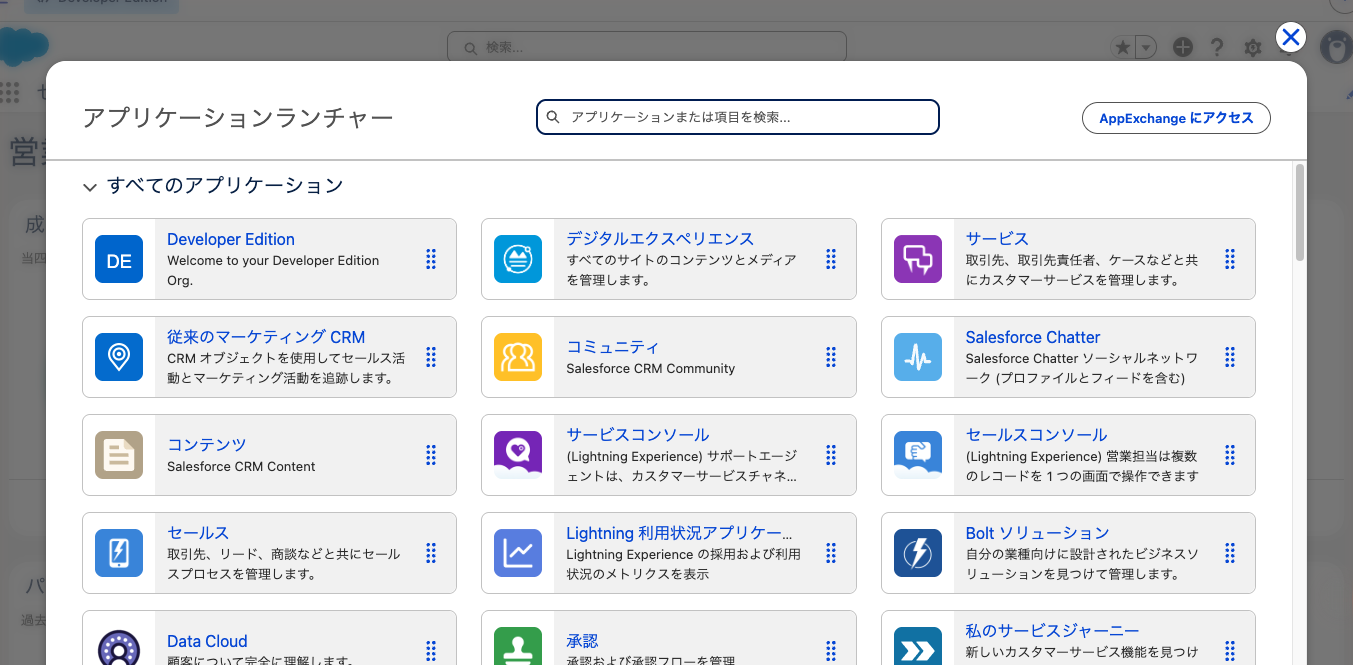
Task: Open the Bolt ソリューション link
Action: 1037,533
